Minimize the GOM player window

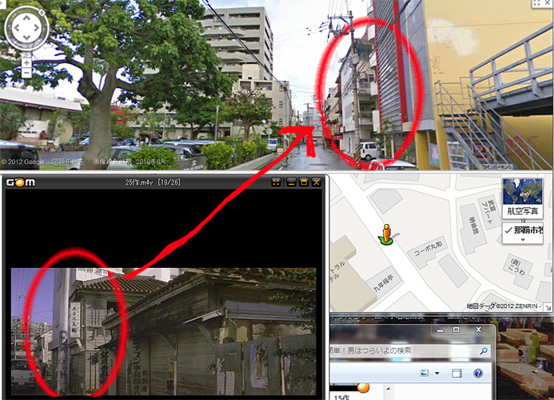pos(291,182)
